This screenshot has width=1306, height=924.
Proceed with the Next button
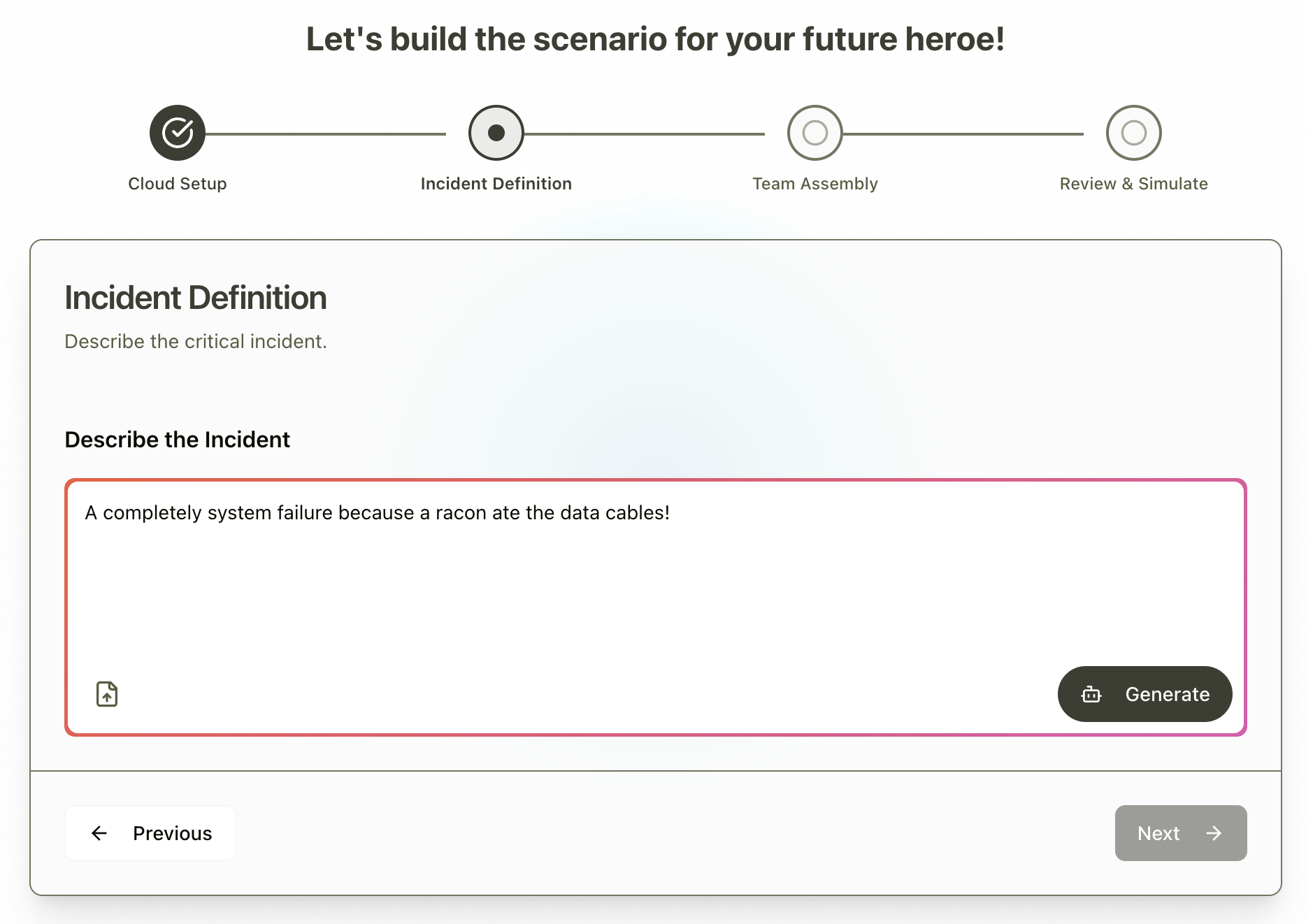tap(1180, 833)
